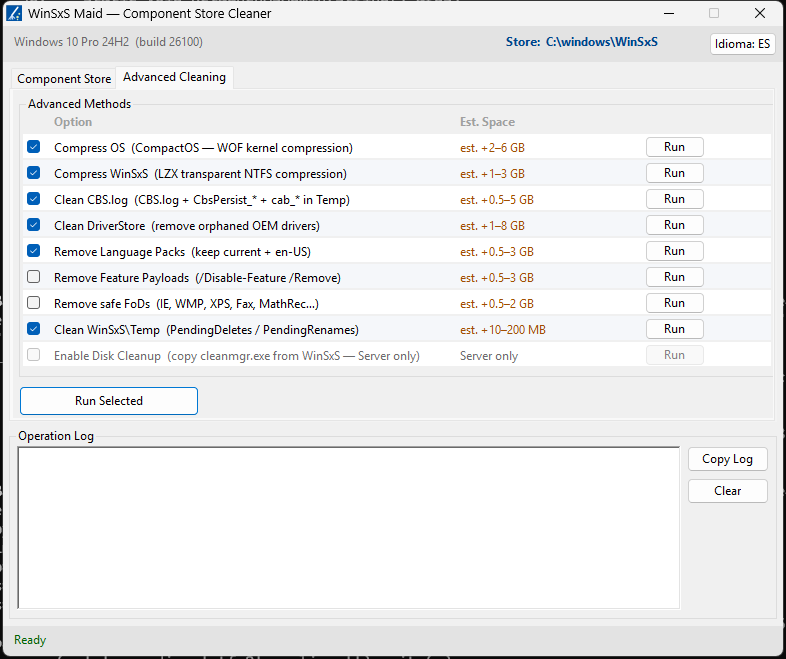Run the Remove Language Packs method
The width and height of the screenshot is (786, 659).
(675, 251)
